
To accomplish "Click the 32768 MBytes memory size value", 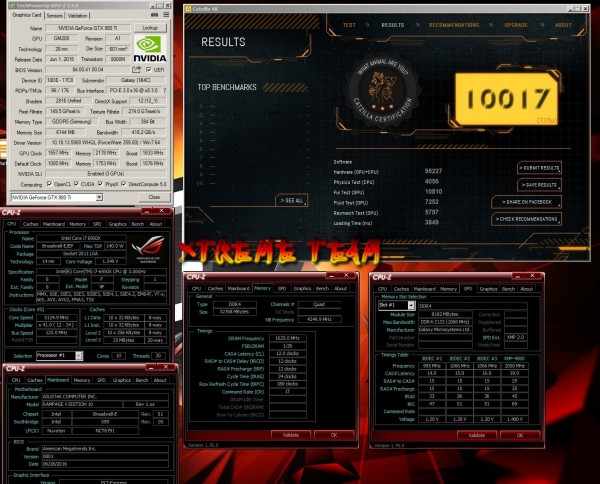I will click(x=235, y=312).
